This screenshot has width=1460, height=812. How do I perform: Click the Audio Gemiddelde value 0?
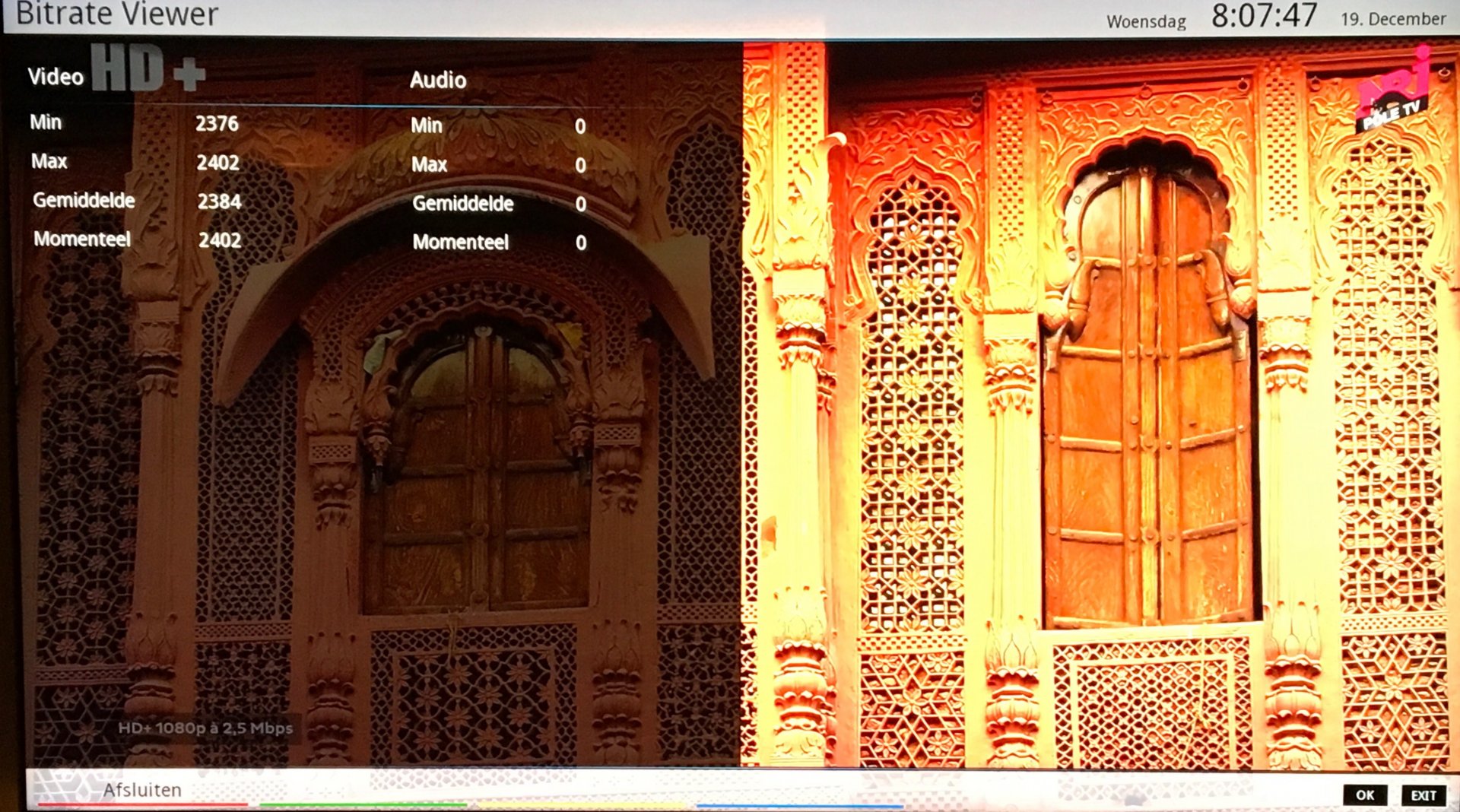coord(581,204)
